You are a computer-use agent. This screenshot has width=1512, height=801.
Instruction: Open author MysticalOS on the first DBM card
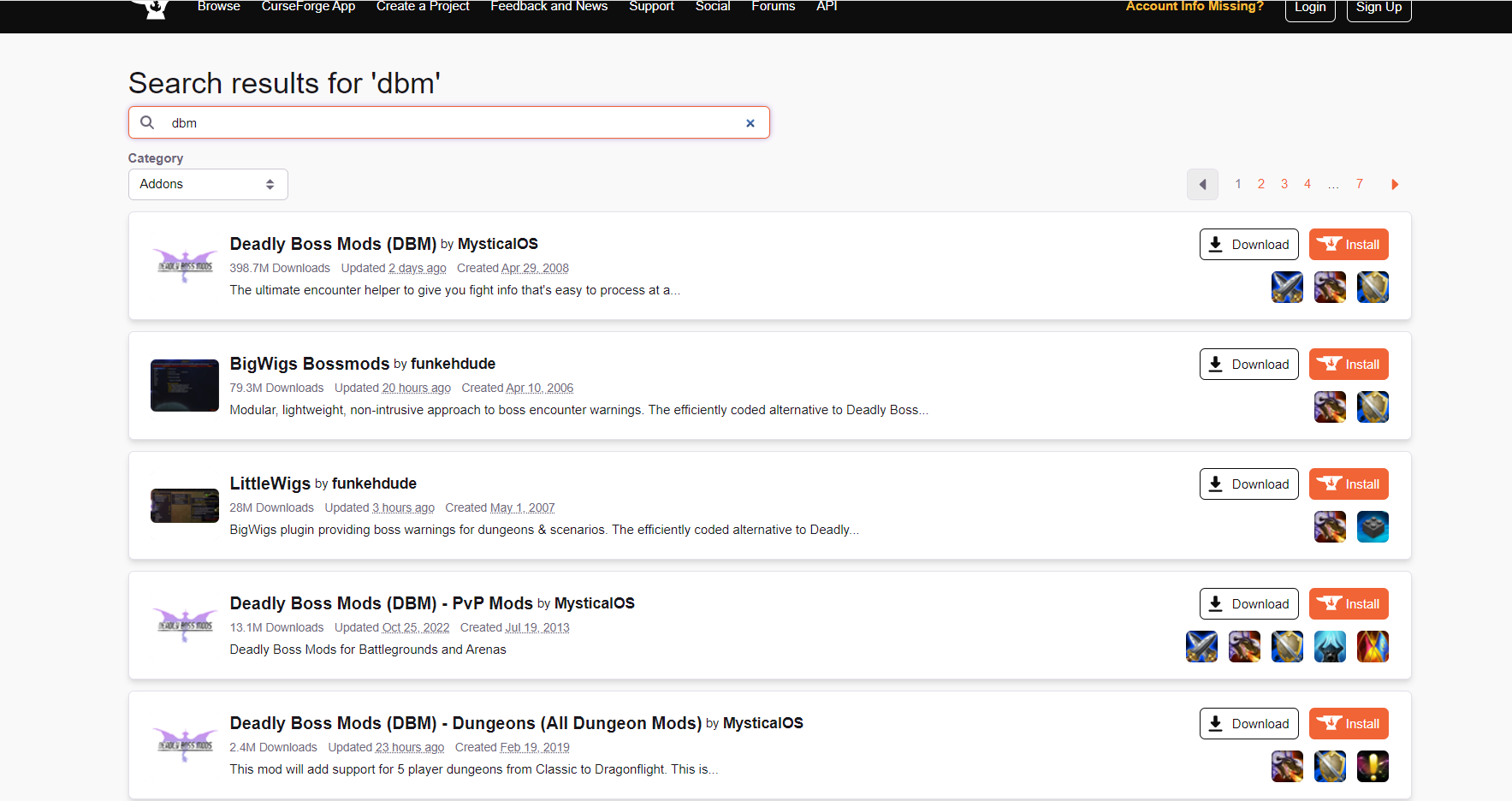[x=498, y=244]
